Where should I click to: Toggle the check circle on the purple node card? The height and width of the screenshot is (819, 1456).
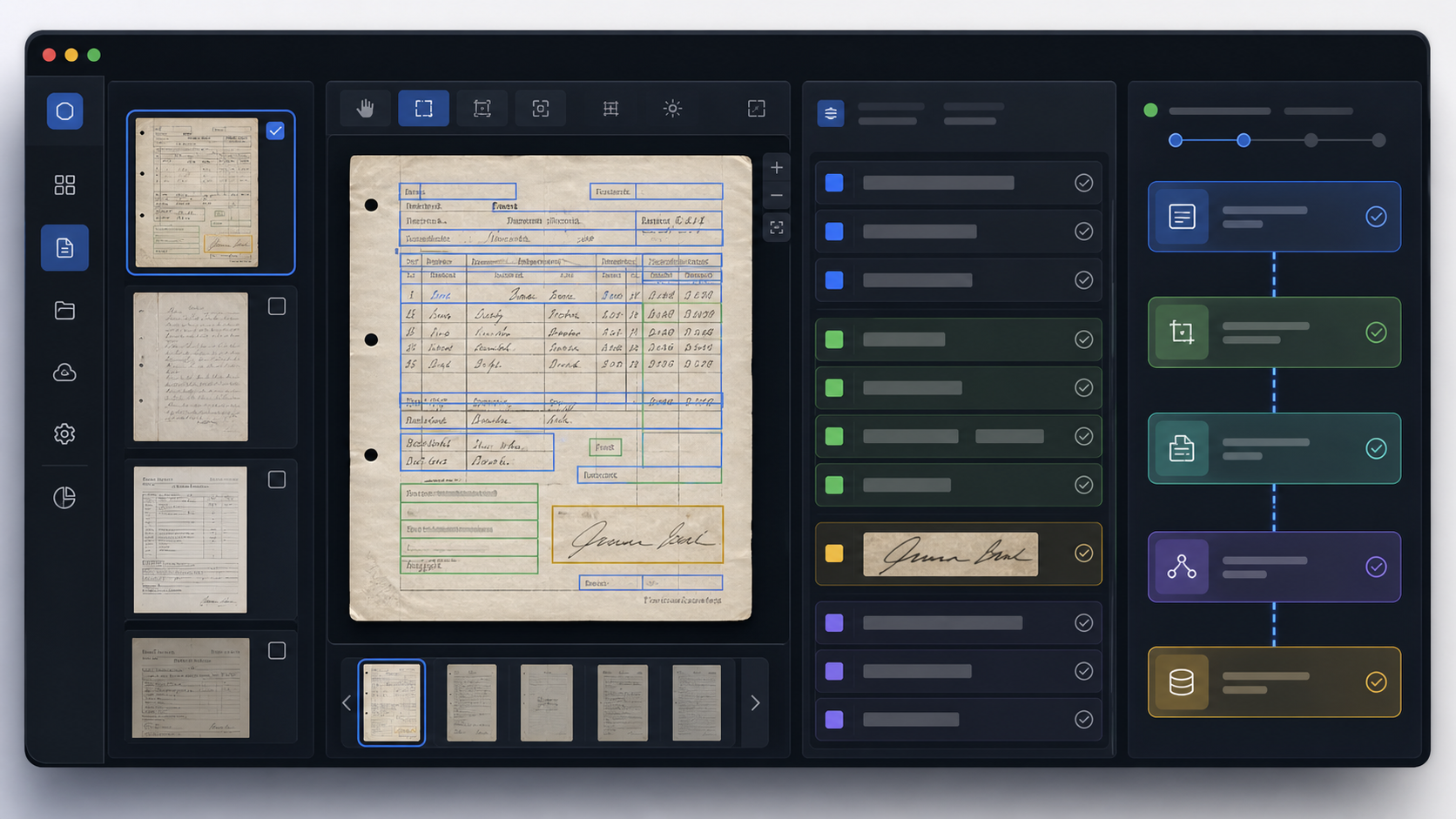tap(1376, 567)
